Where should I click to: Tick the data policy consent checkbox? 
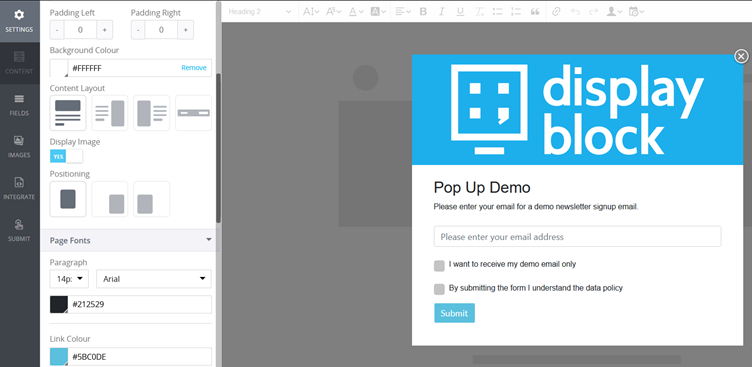(x=439, y=289)
